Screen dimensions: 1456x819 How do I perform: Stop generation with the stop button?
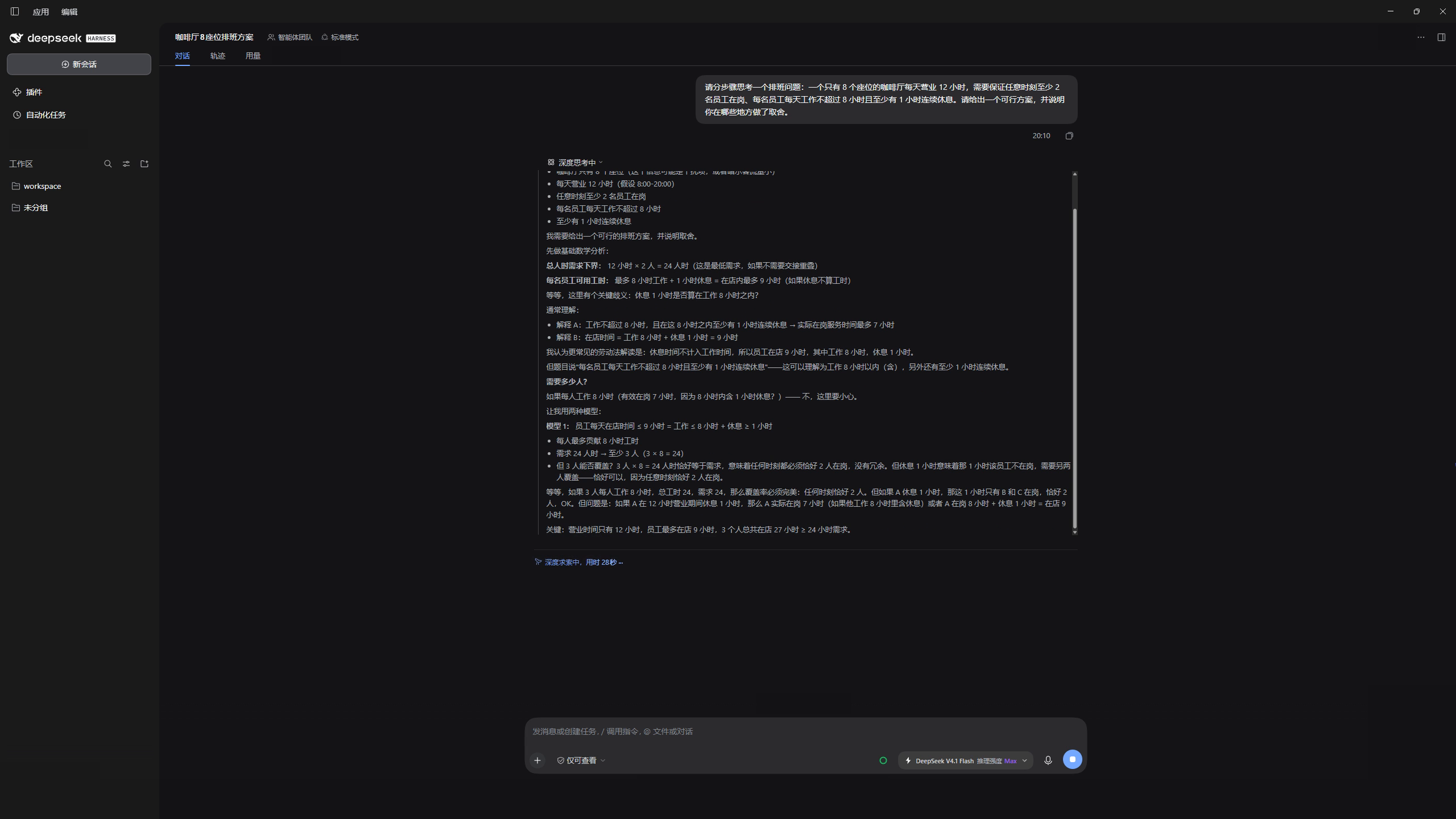tap(1073, 760)
